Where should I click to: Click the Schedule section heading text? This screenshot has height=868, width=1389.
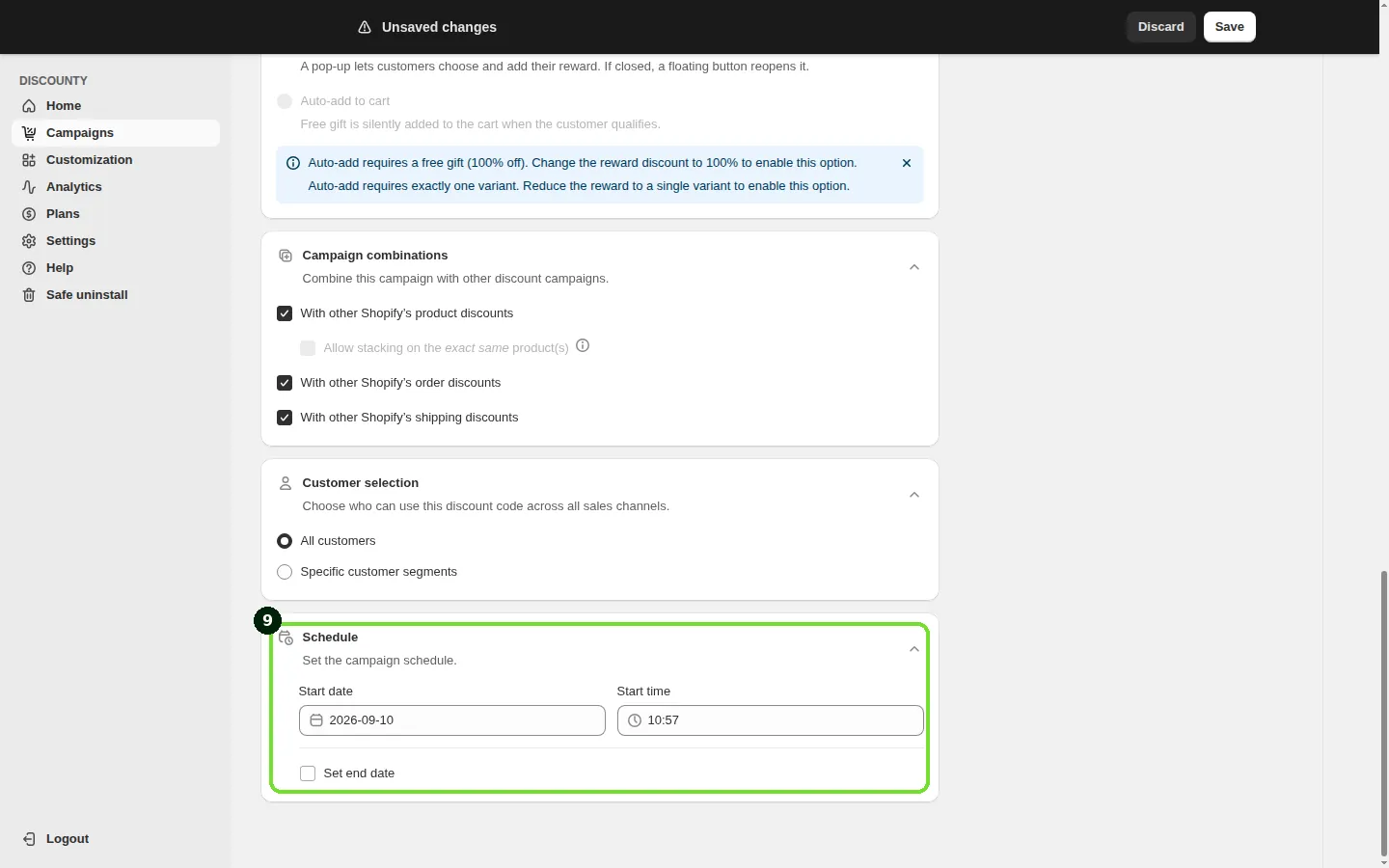tap(330, 637)
